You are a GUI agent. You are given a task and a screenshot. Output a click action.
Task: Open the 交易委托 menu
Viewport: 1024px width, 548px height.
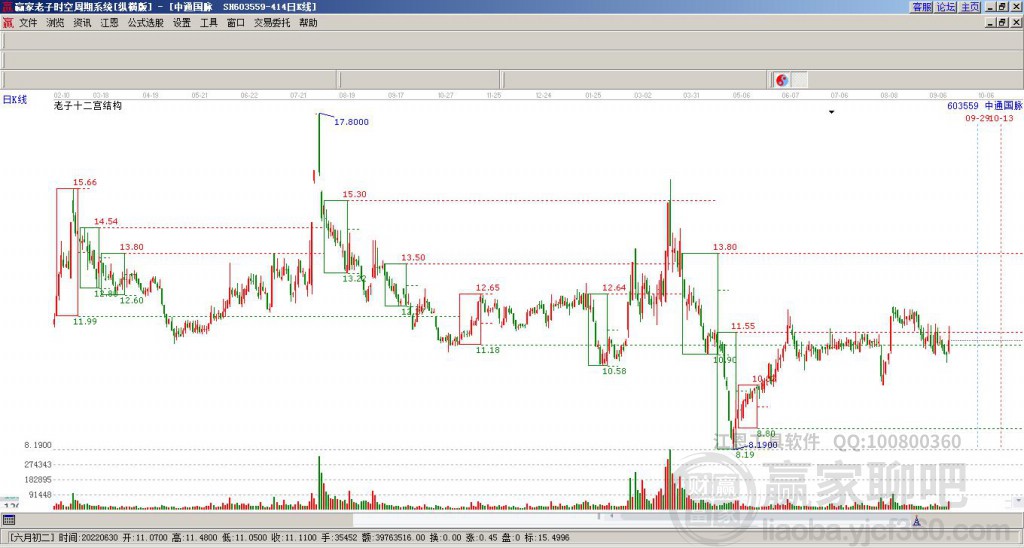point(272,23)
